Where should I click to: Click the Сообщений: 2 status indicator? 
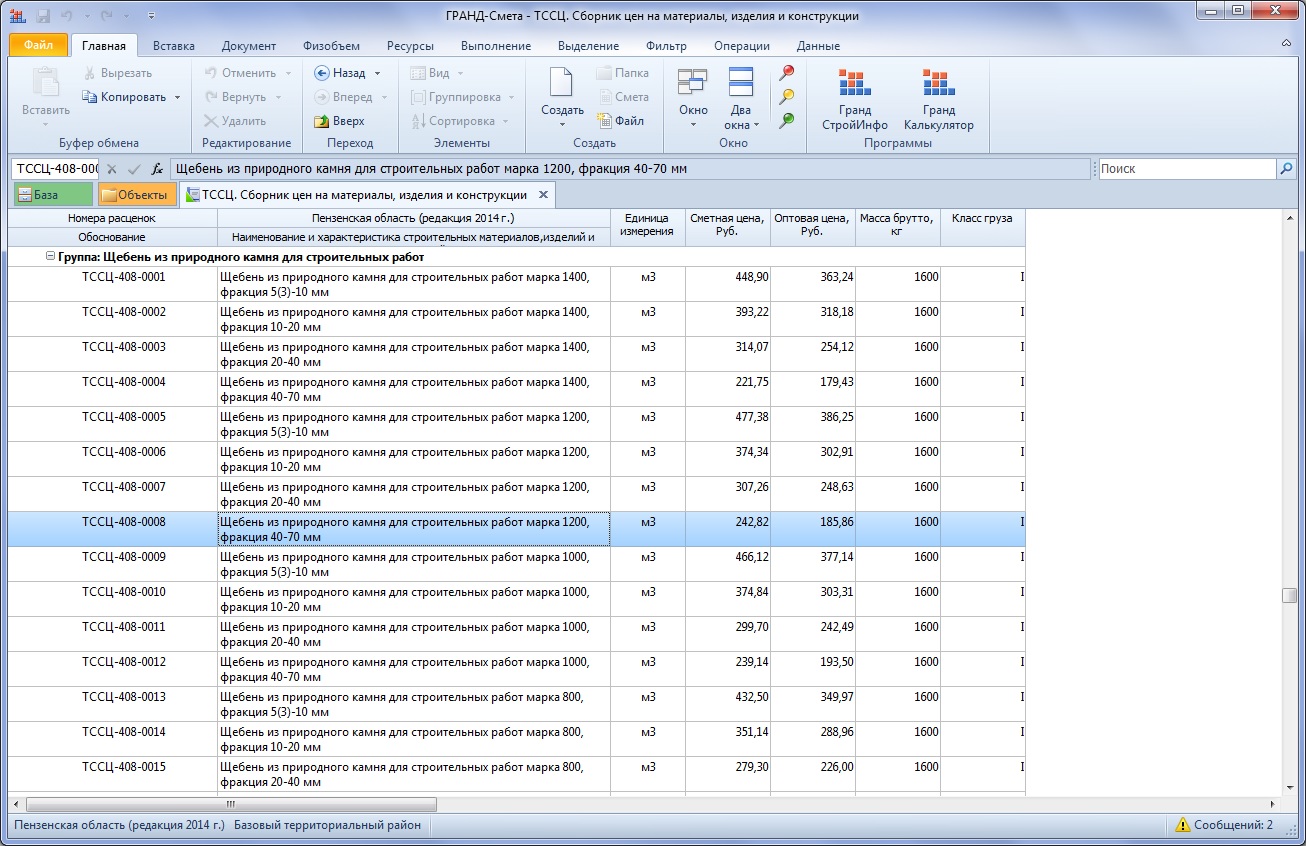(1224, 825)
